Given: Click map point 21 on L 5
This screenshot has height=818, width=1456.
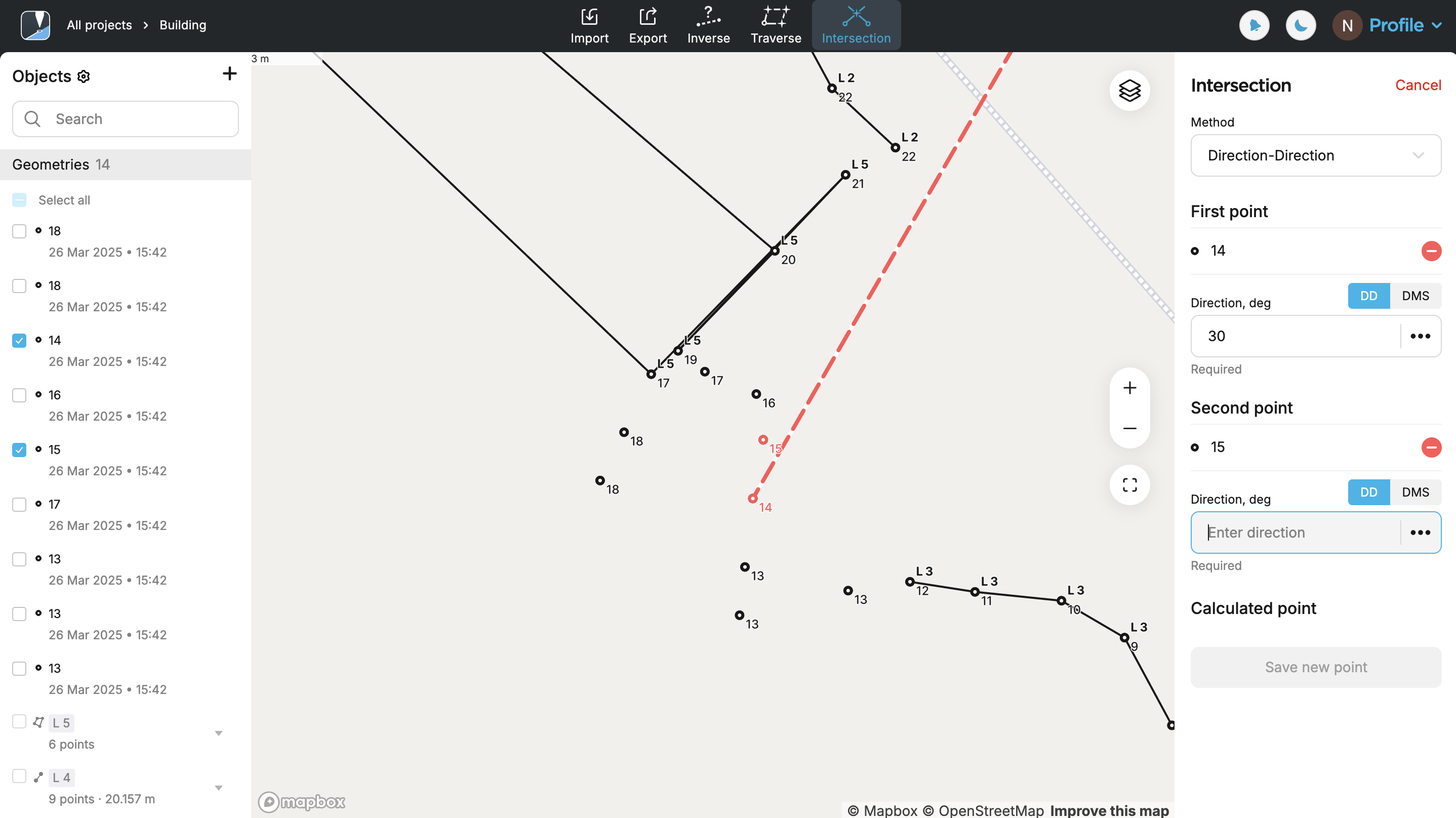Looking at the screenshot, I should pos(845,175).
